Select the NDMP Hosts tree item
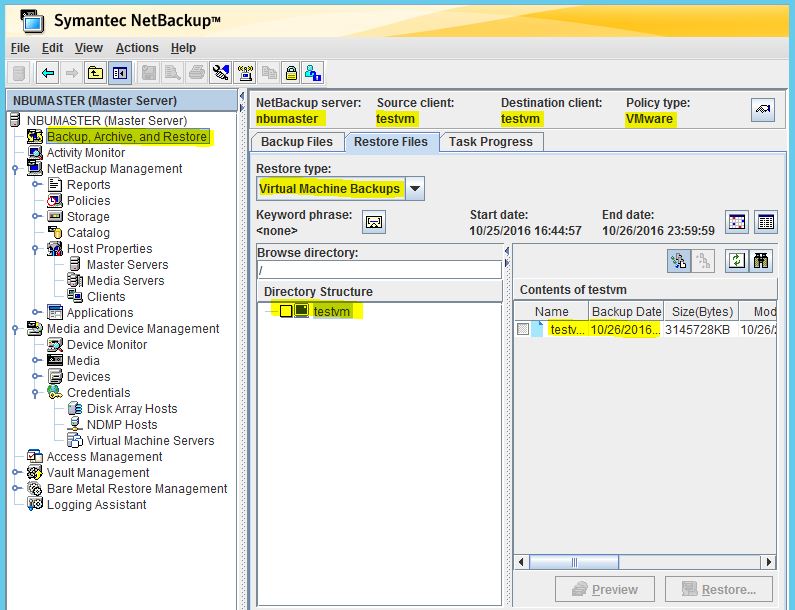The width and height of the screenshot is (795, 610). click(x=122, y=425)
